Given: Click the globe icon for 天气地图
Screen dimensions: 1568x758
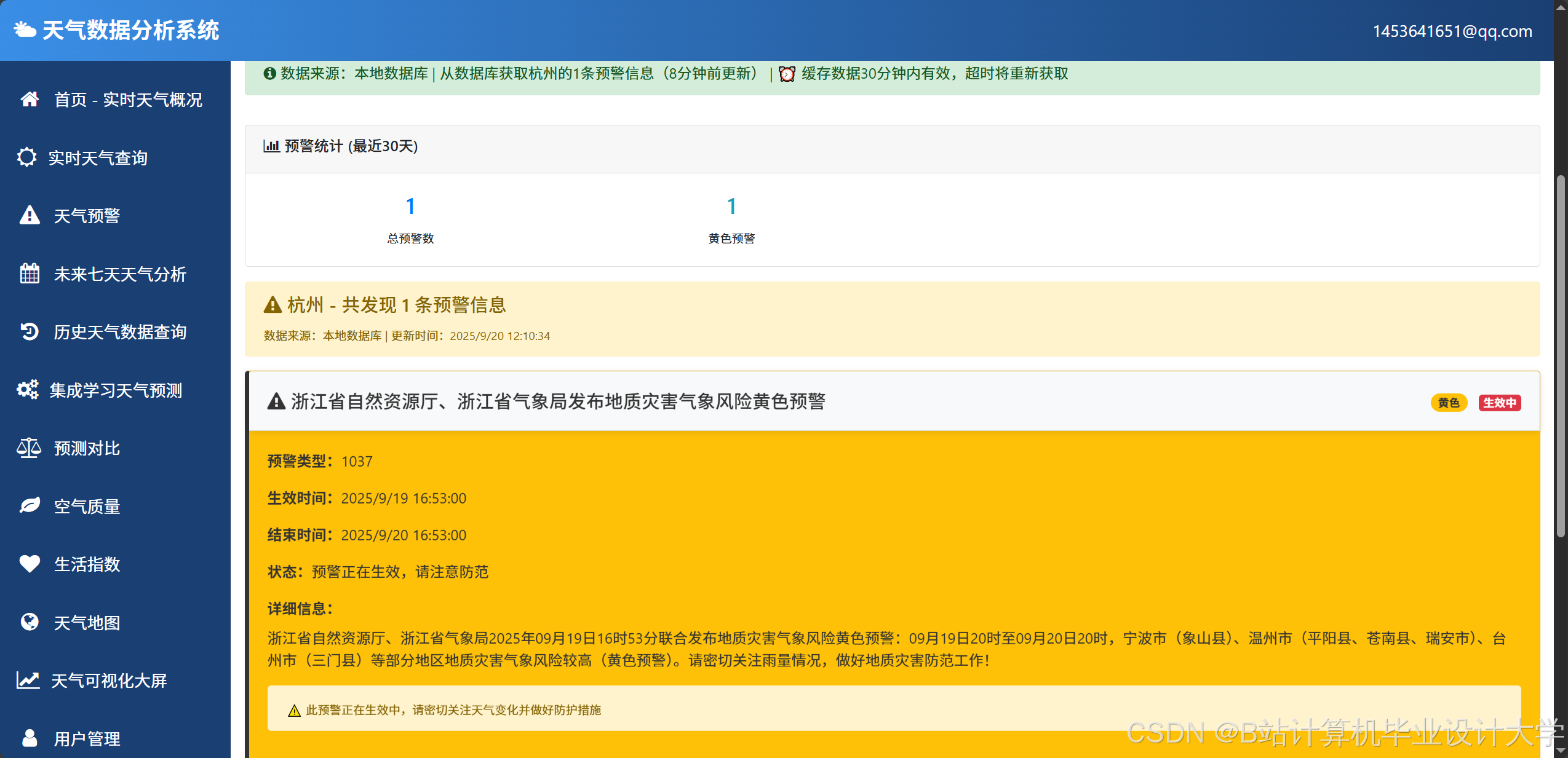Looking at the screenshot, I should pyautogui.click(x=30, y=622).
